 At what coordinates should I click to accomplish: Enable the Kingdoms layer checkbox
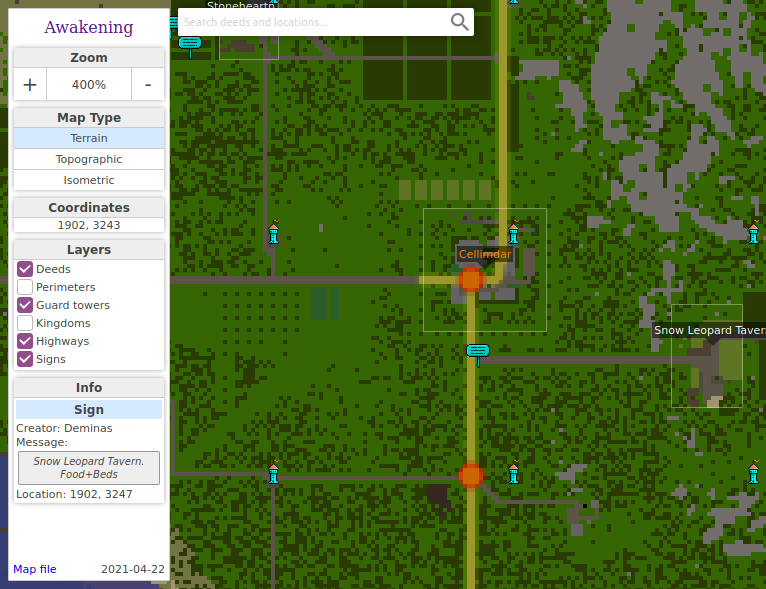pyautogui.click(x=25, y=323)
